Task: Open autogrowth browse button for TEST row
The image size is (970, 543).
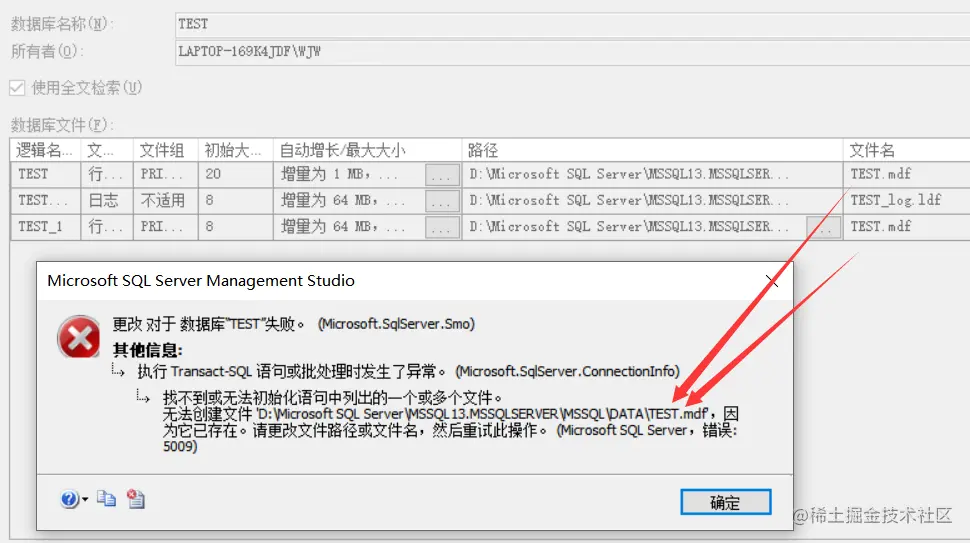Action: point(442,175)
